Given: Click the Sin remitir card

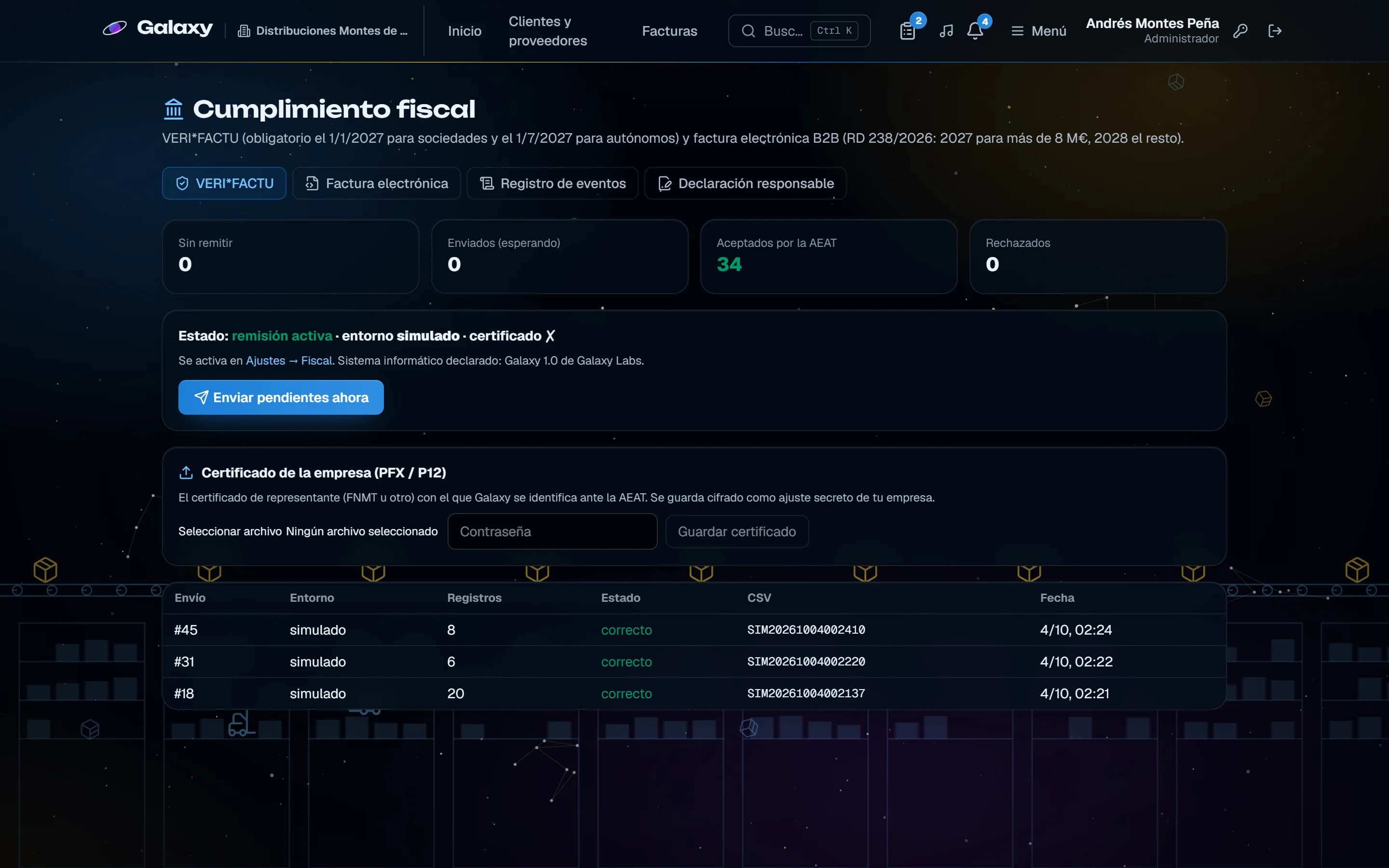Looking at the screenshot, I should (x=290, y=257).
